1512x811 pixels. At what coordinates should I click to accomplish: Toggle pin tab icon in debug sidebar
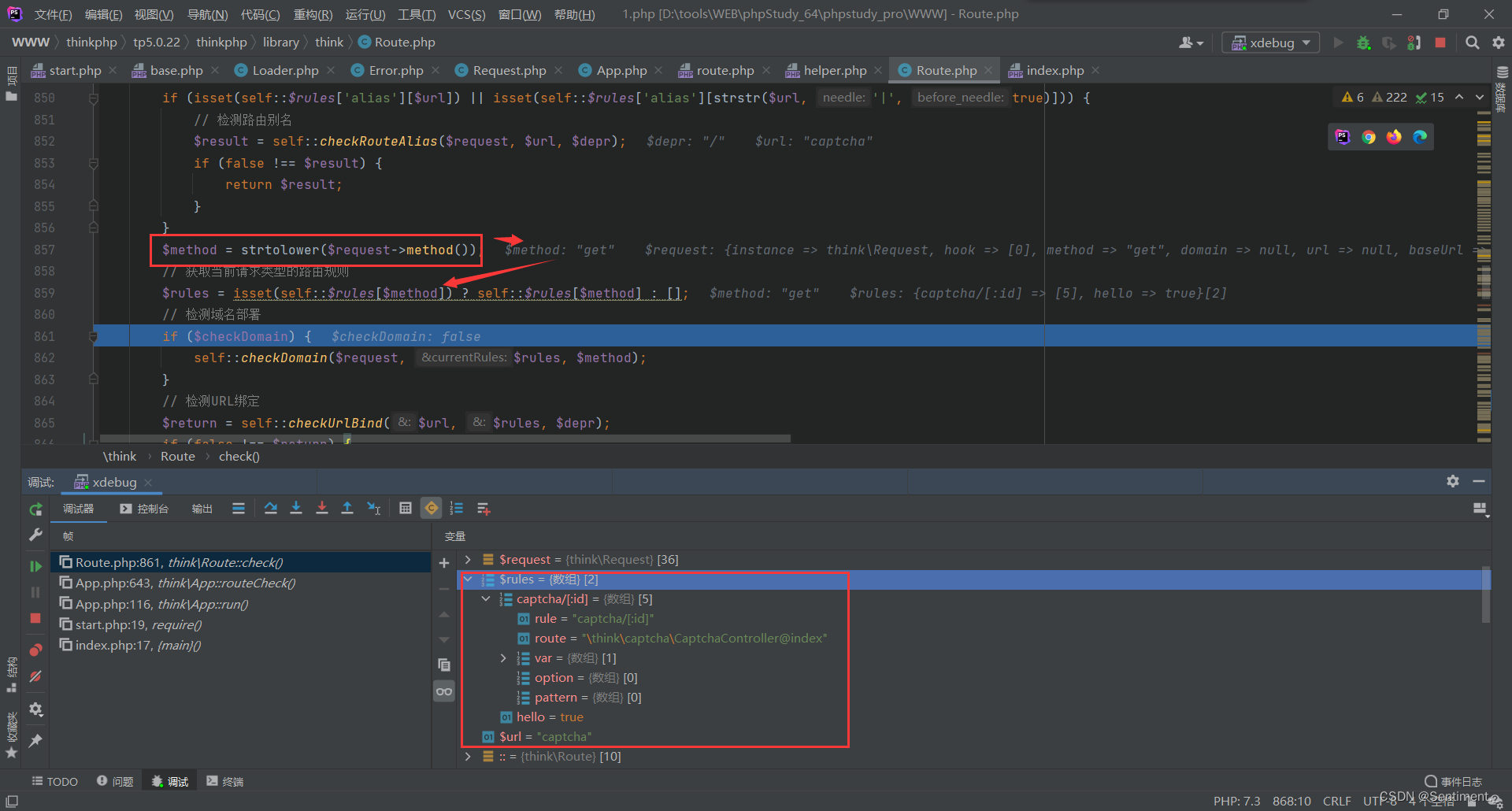[x=35, y=741]
